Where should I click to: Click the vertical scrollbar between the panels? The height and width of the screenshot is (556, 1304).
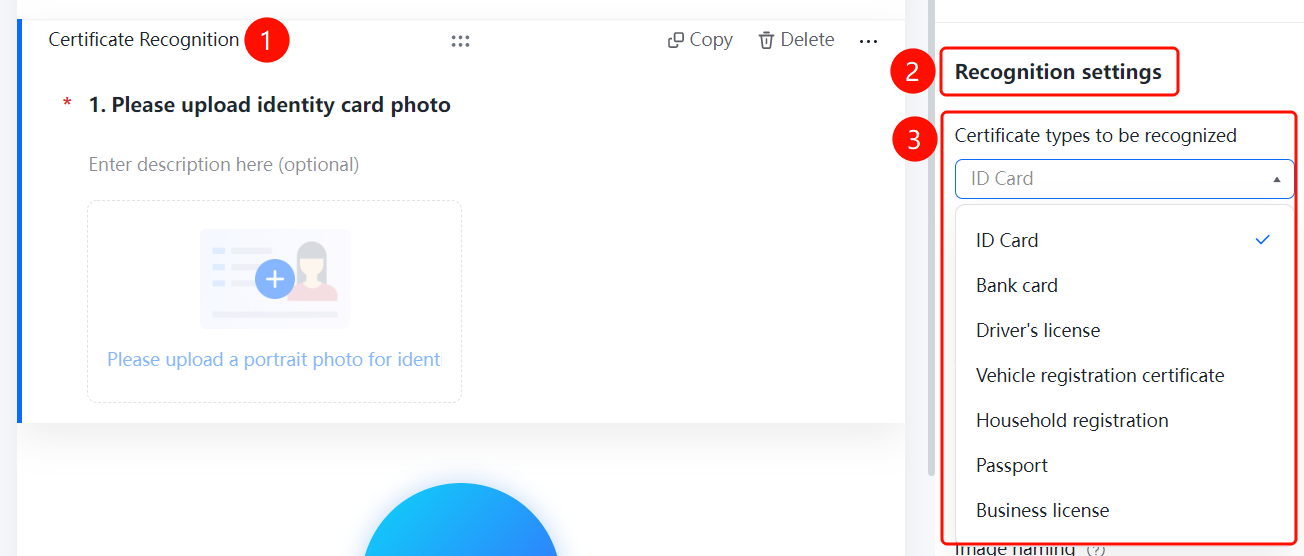click(932, 240)
